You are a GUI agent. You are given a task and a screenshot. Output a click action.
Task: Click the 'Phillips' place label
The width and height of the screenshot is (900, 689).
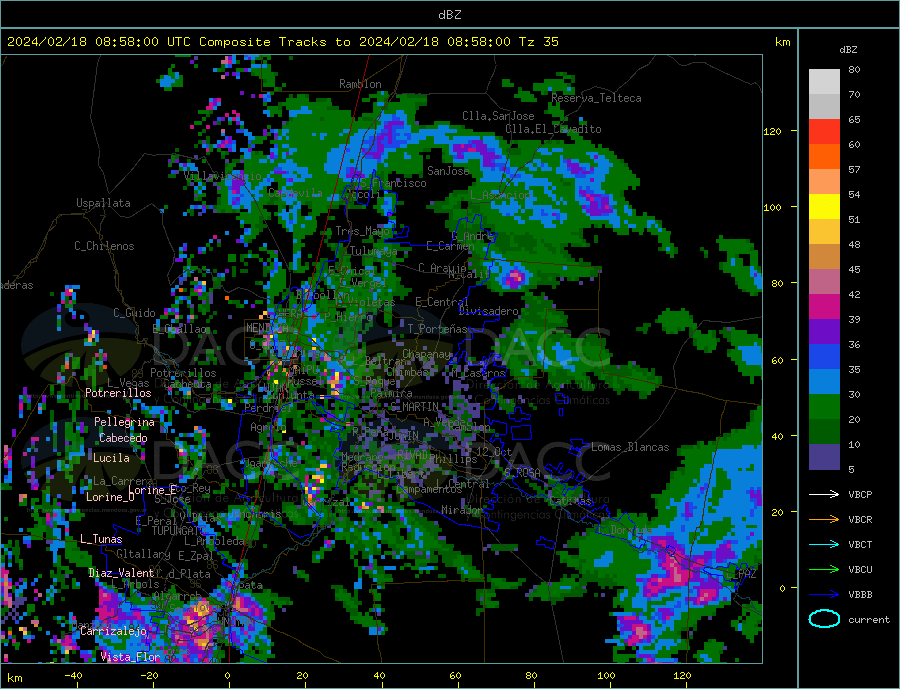click(x=453, y=459)
